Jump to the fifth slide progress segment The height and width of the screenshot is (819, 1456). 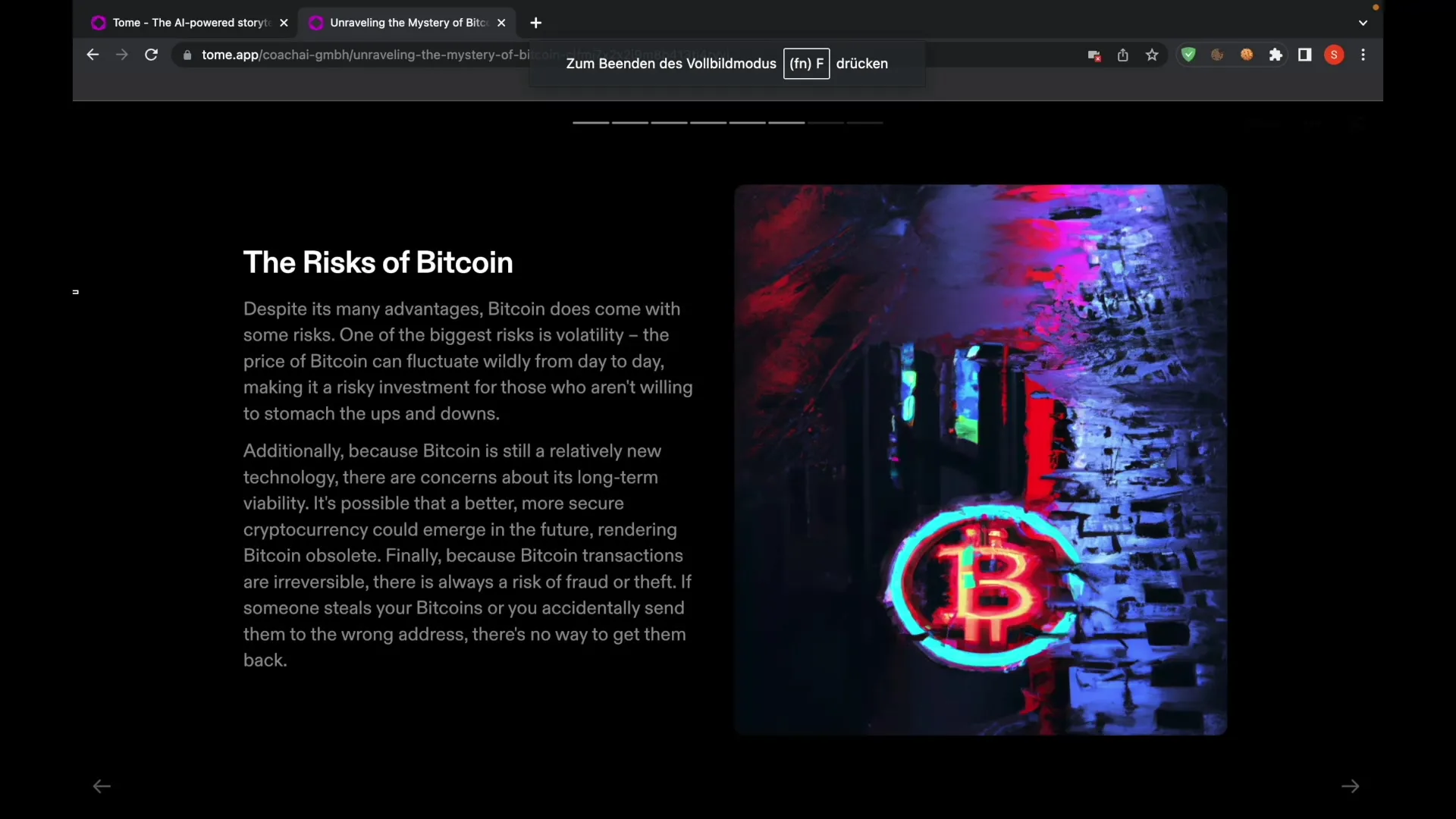point(748,122)
